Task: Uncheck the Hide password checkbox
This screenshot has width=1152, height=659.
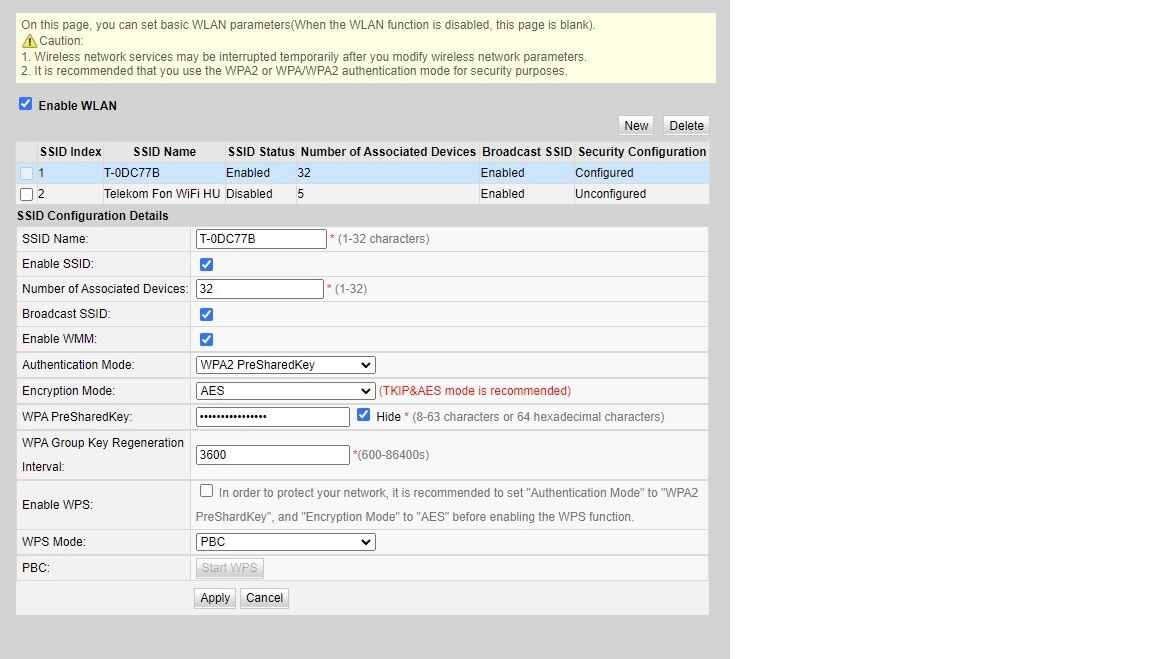Action: coord(364,415)
